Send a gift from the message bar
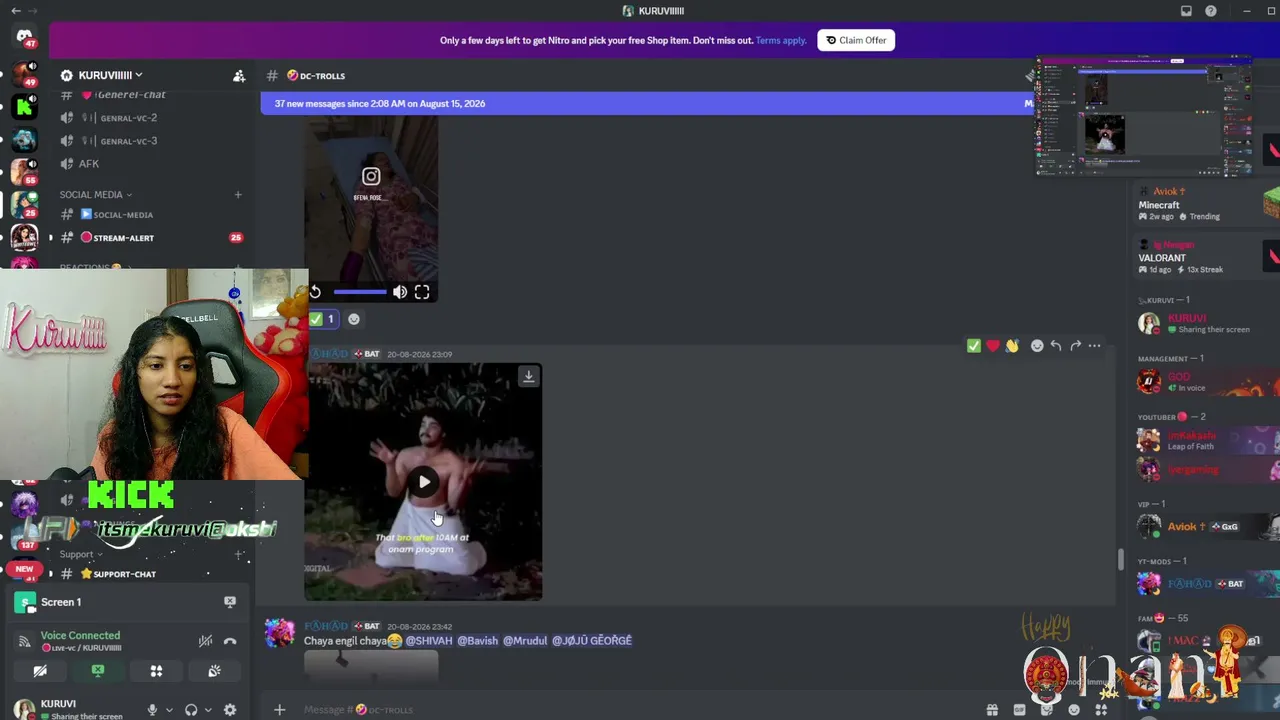 [x=992, y=710]
